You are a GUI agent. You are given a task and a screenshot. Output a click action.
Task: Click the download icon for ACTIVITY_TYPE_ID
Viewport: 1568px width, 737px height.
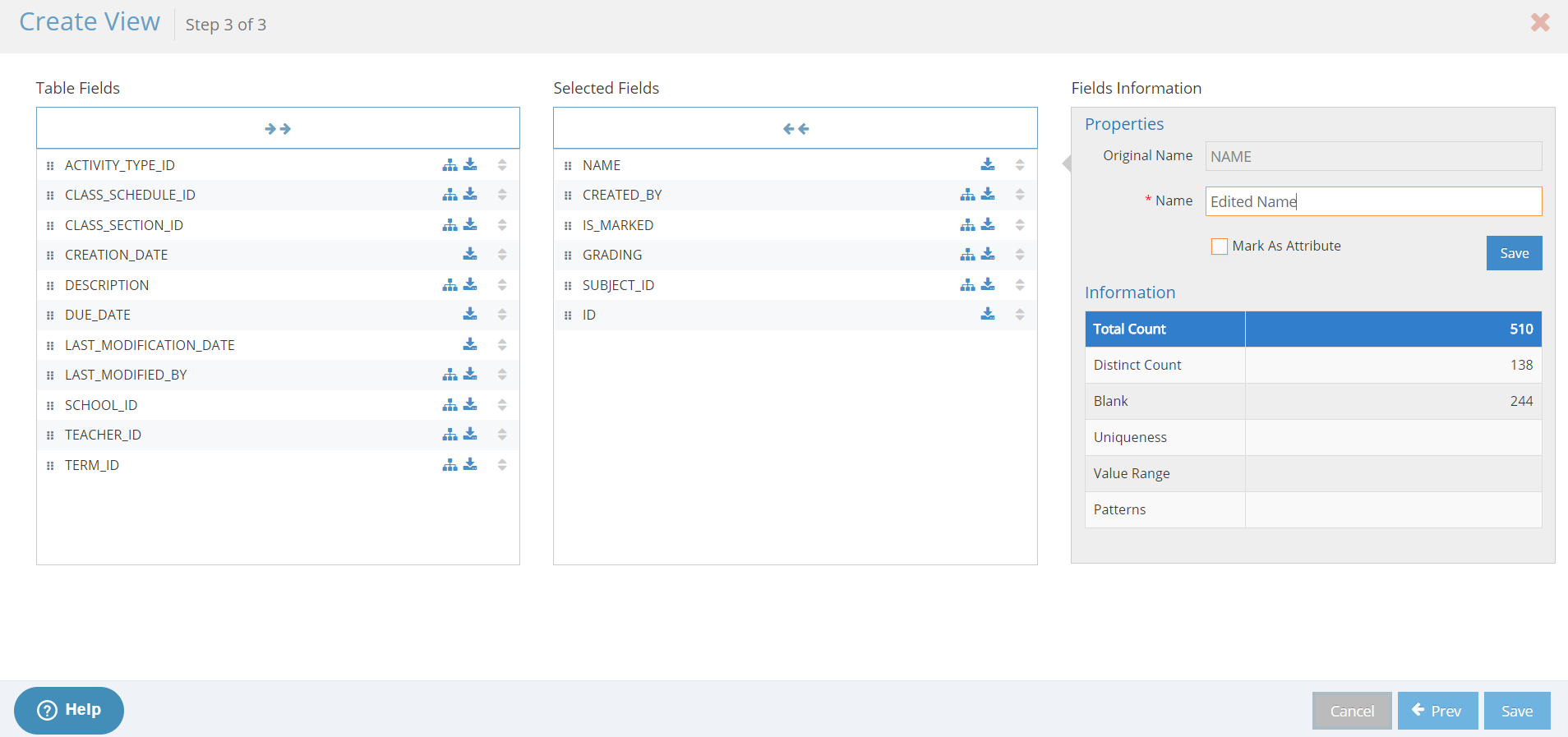click(x=470, y=165)
